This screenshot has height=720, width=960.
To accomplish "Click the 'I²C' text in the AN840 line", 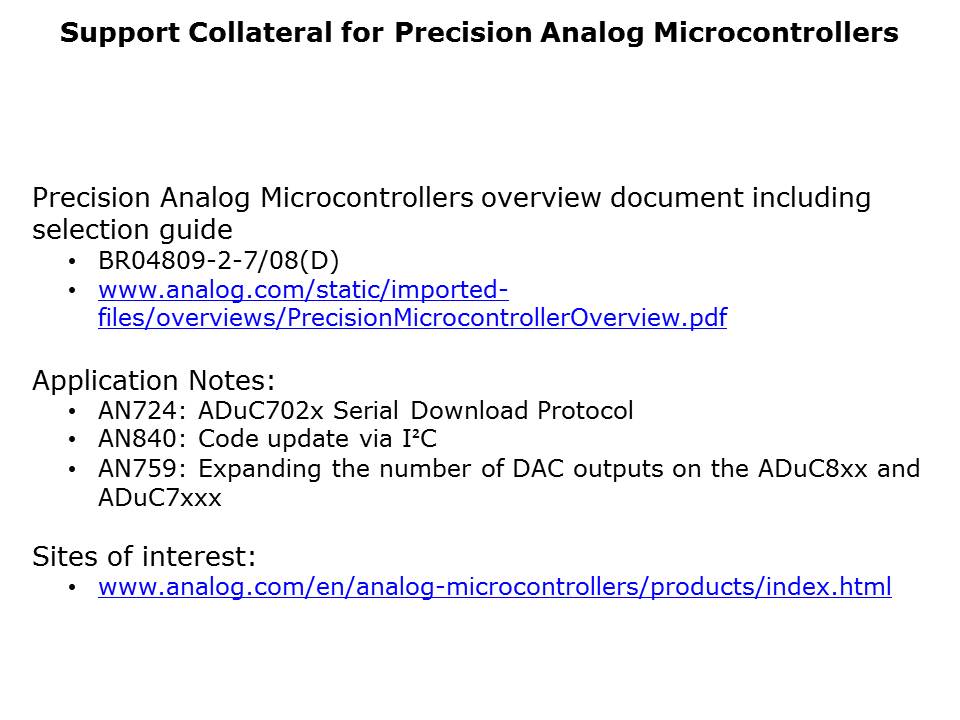I will click(418, 440).
